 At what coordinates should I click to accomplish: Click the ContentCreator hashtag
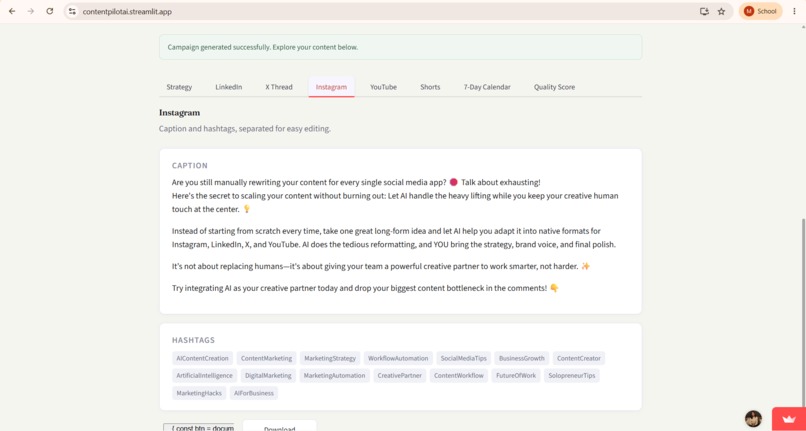579,358
